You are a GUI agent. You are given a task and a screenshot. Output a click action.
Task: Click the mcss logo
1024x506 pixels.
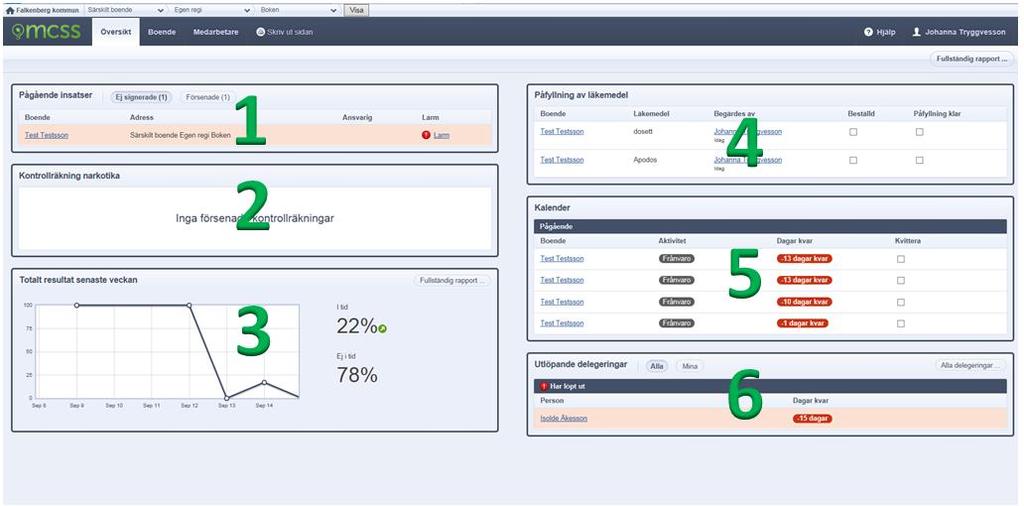tap(46, 31)
